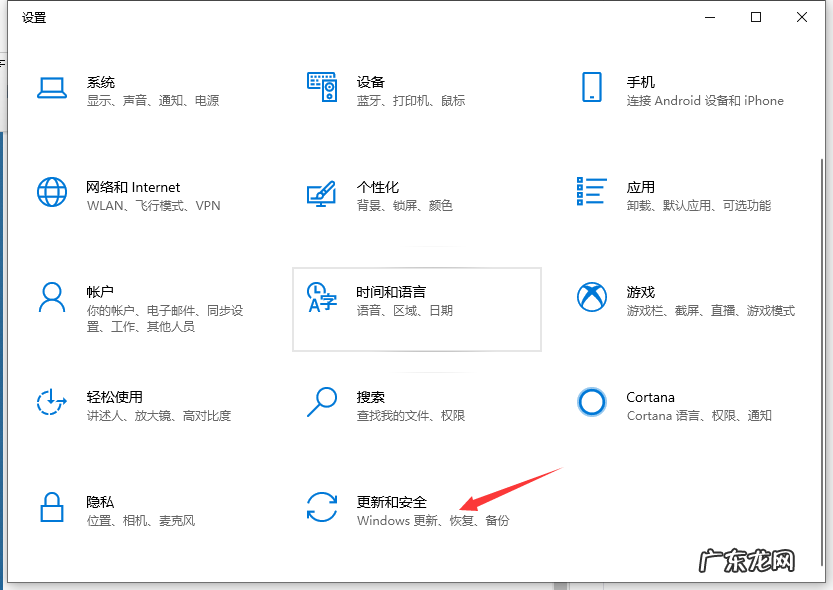Maximize the 设置 window
The height and width of the screenshot is (590, 833).
point(757,17)
